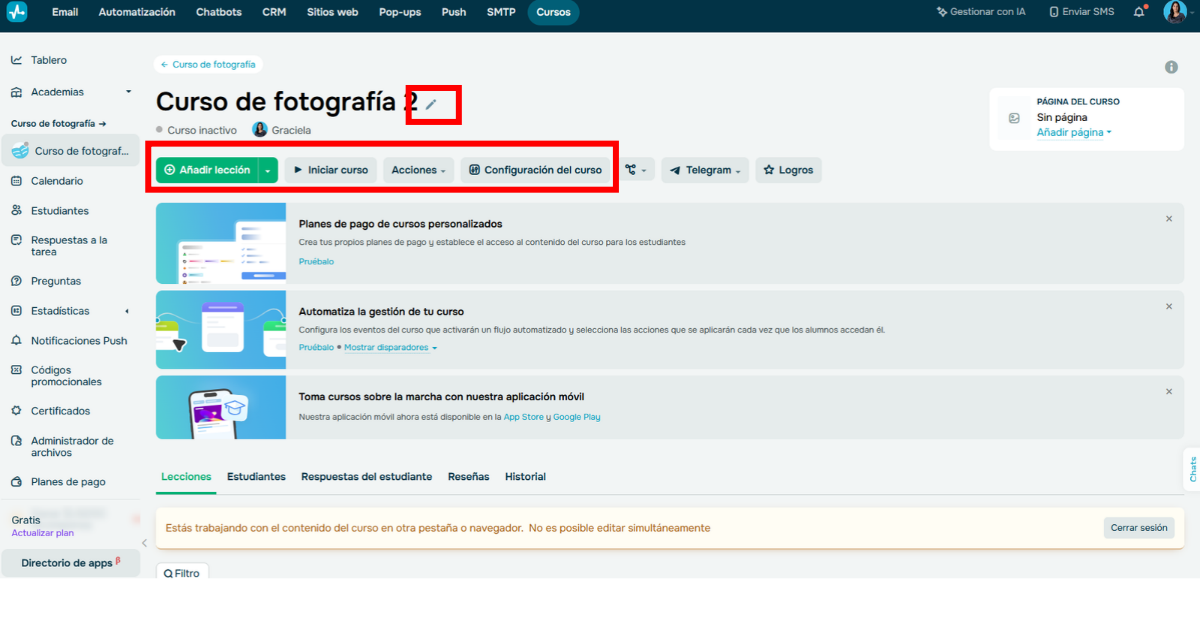Click the Cerrar sesión button
This screenshot has width=1200, height=630.
(x=1139, y=528)
